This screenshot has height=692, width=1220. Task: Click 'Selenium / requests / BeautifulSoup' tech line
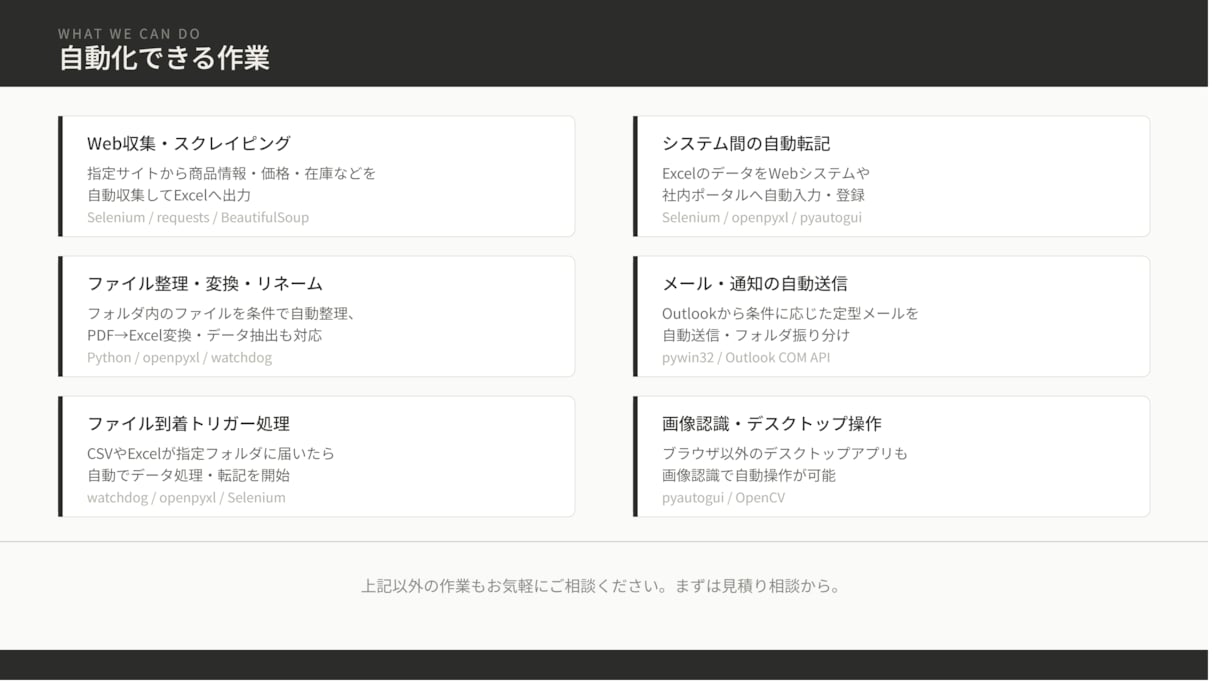(200, 219)
